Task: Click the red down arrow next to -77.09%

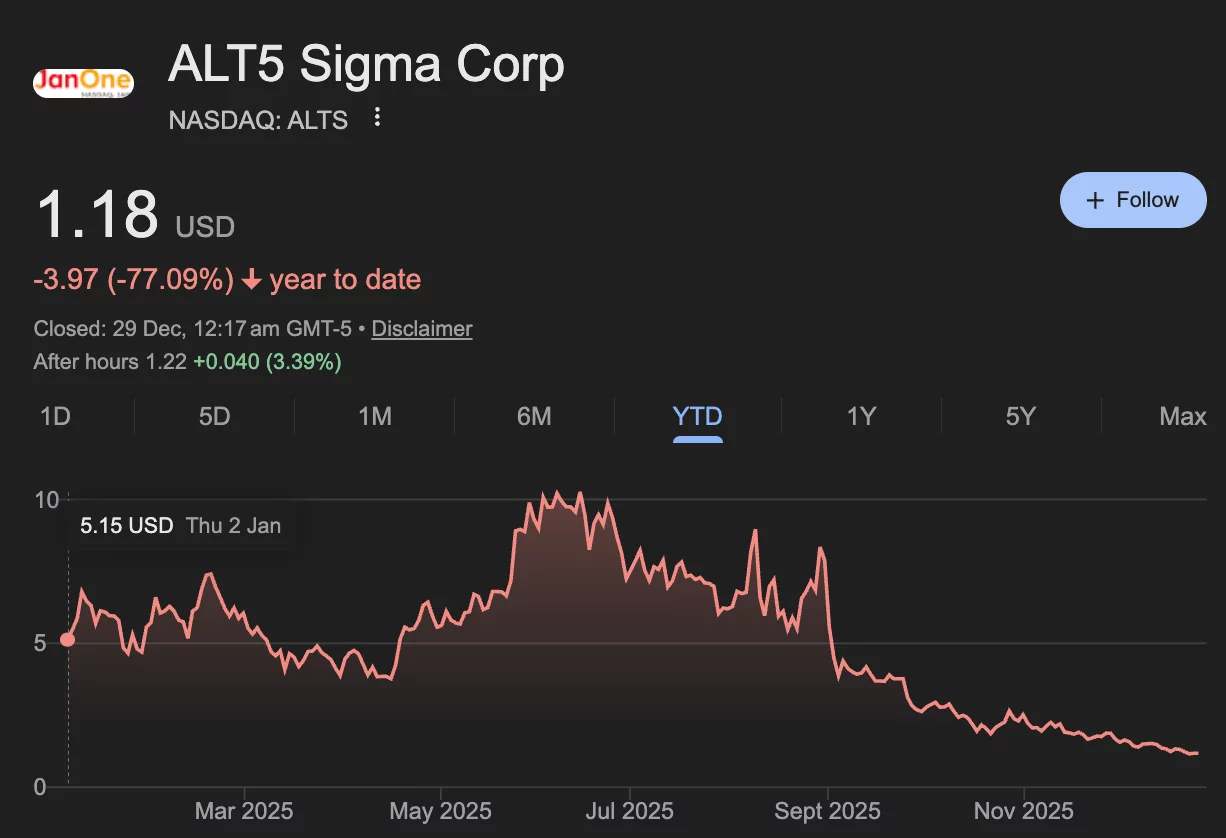Action: (252, 280)
